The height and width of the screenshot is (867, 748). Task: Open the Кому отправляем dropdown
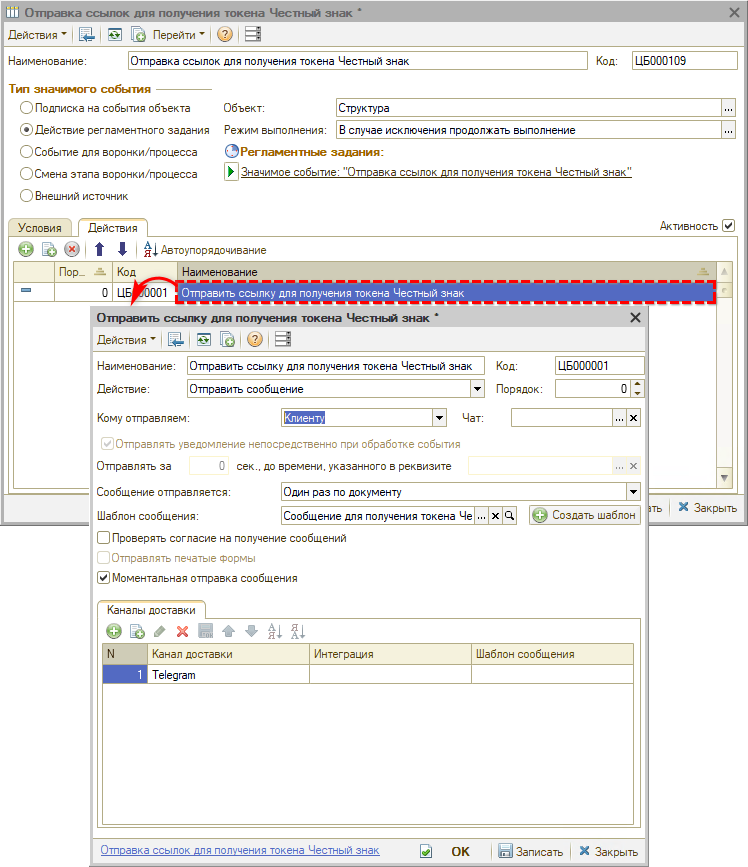pos(439,418)
